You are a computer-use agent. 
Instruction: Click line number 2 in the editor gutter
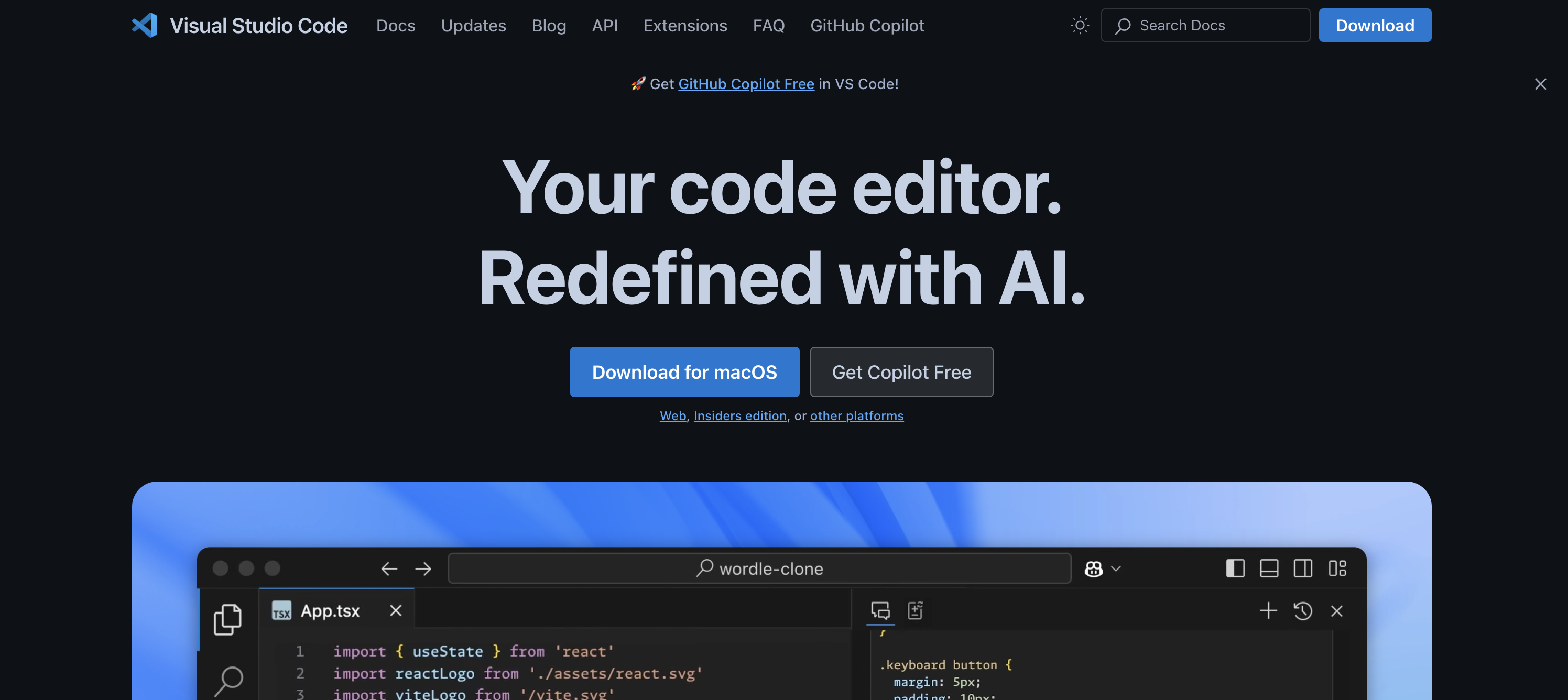point(299,673)
